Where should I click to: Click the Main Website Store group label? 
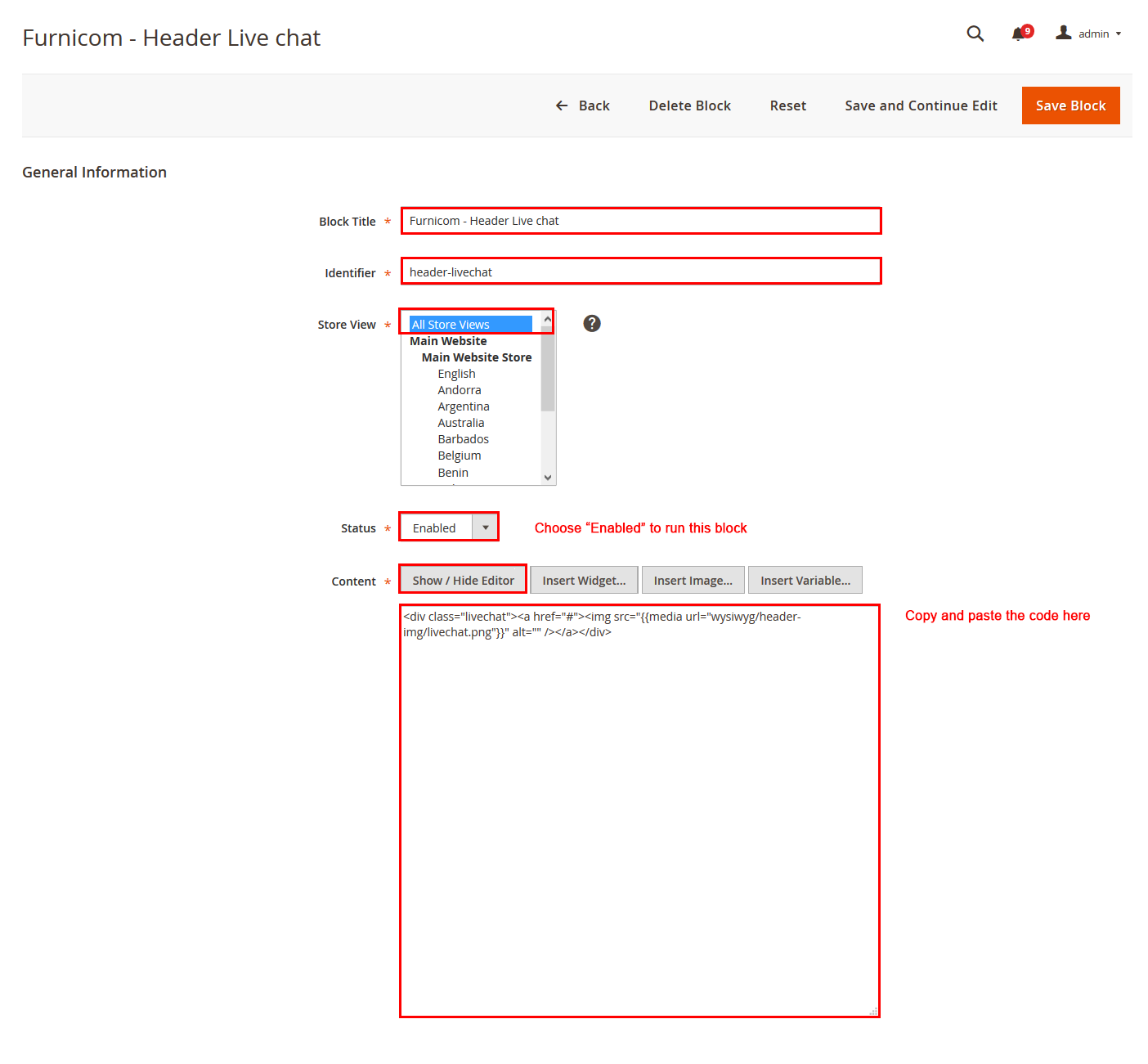pyautogui.click(x=477, y=357)
